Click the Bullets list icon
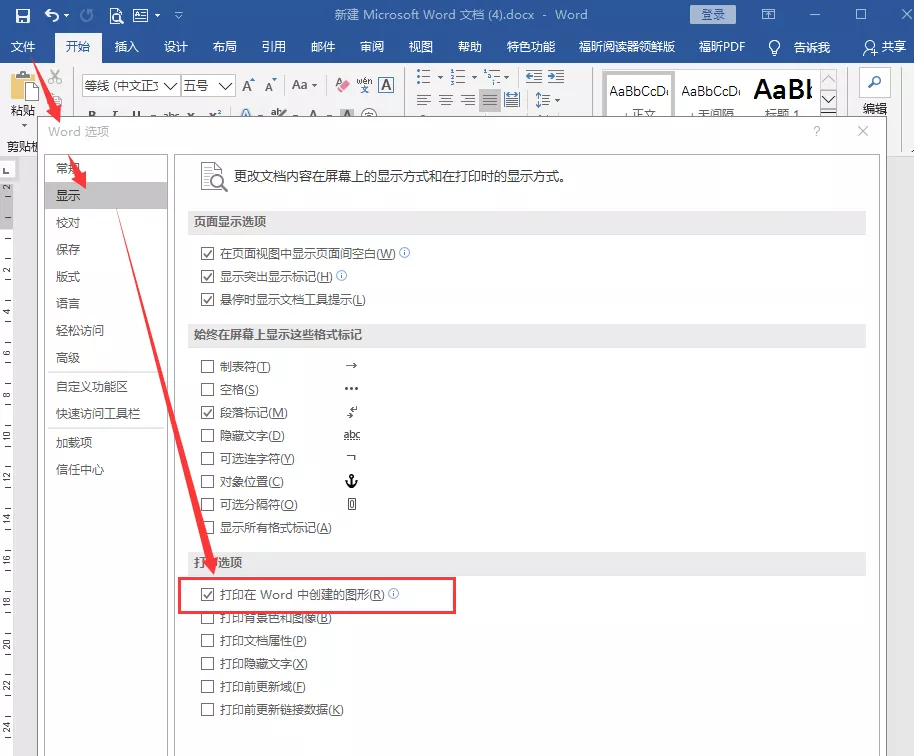The width and height of the screenshot is (914, 756). click(x=424, y=76)
